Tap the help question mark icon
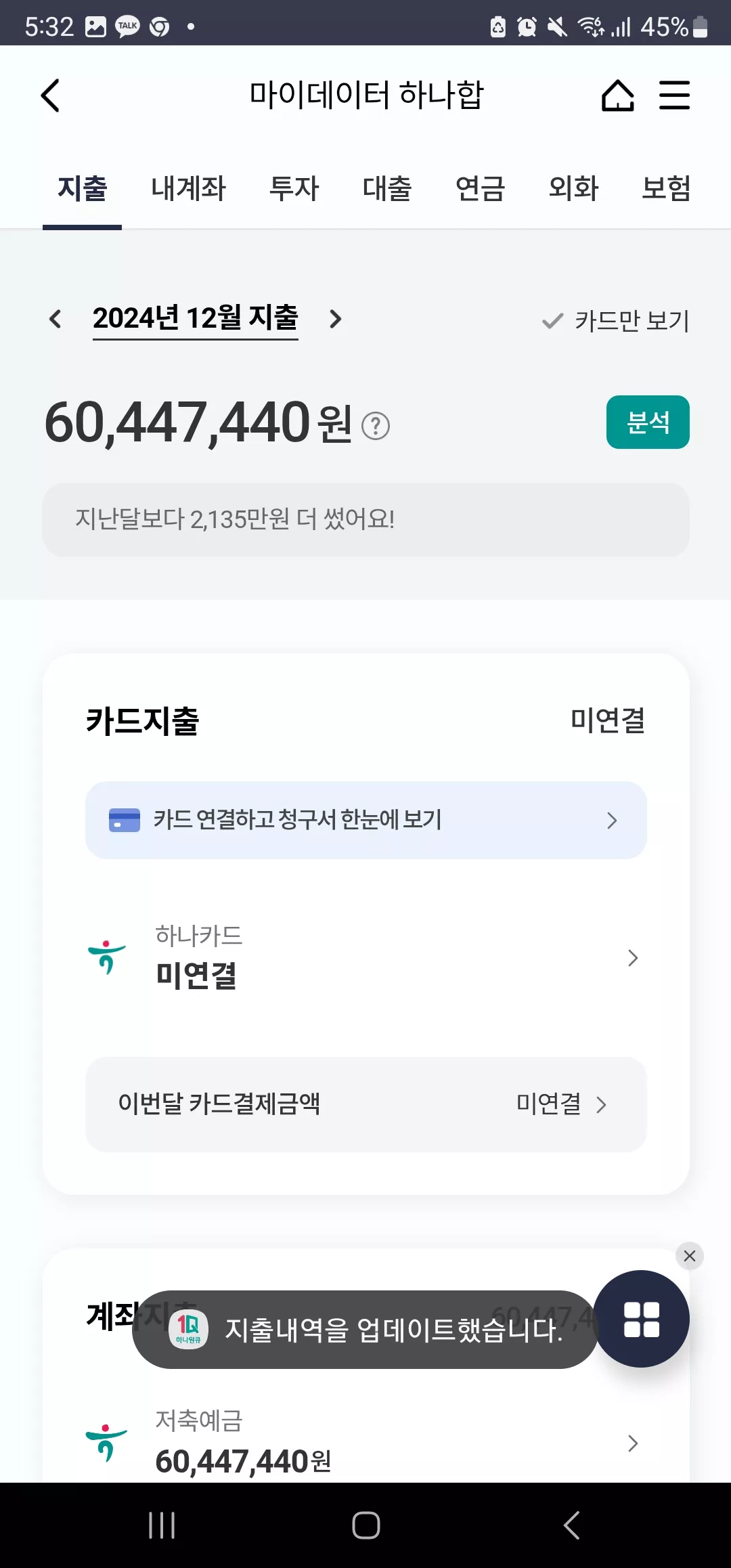Viewport: 731px width, 1568px height. 376,426
